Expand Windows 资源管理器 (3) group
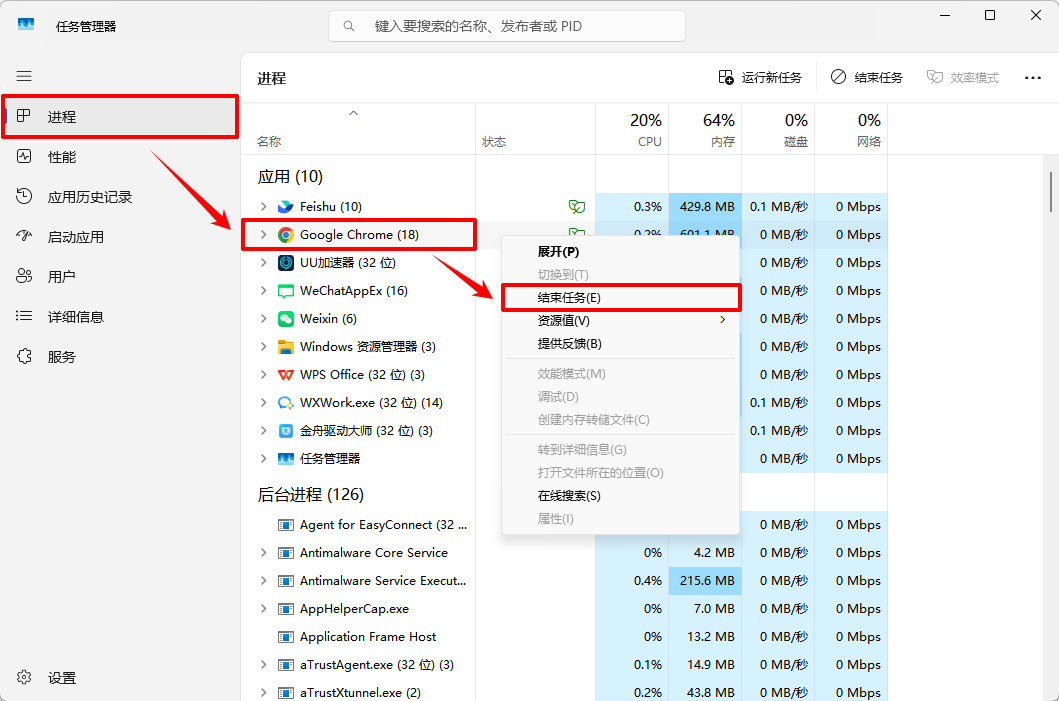1059x701 pixels. coord(263,347)
